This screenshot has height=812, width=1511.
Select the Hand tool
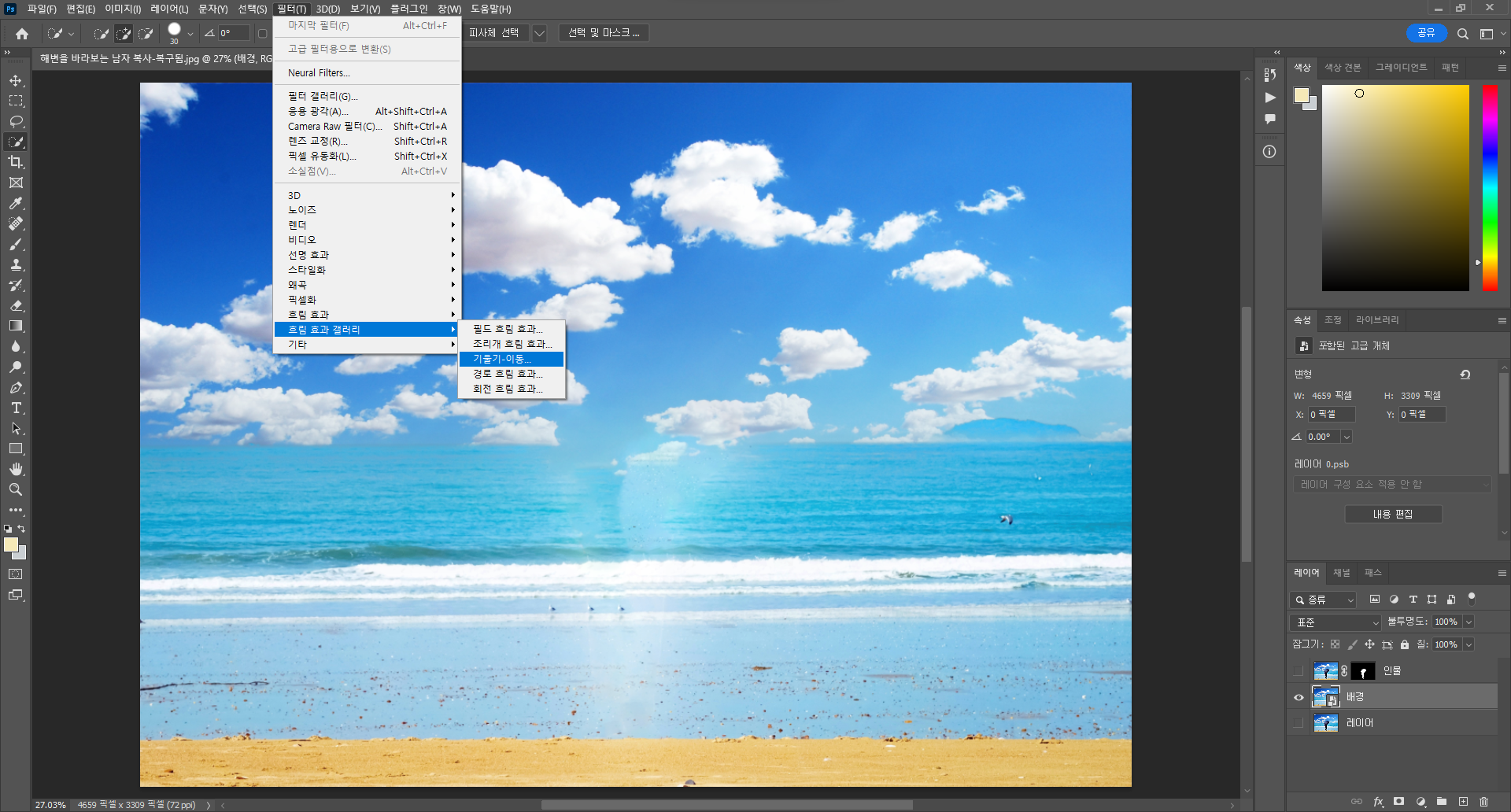point(16,469)
